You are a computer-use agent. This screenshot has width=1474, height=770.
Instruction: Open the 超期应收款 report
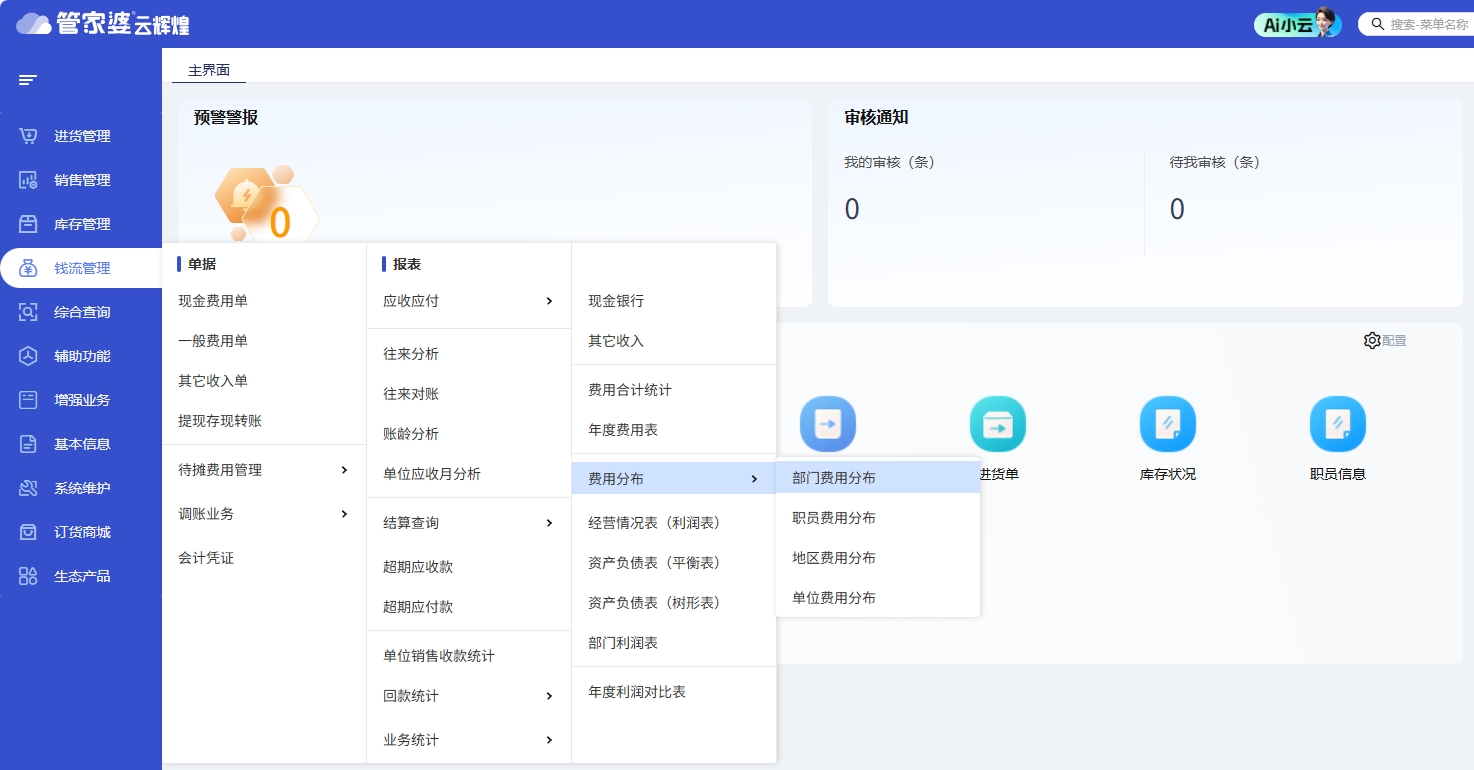coord(418,567)
